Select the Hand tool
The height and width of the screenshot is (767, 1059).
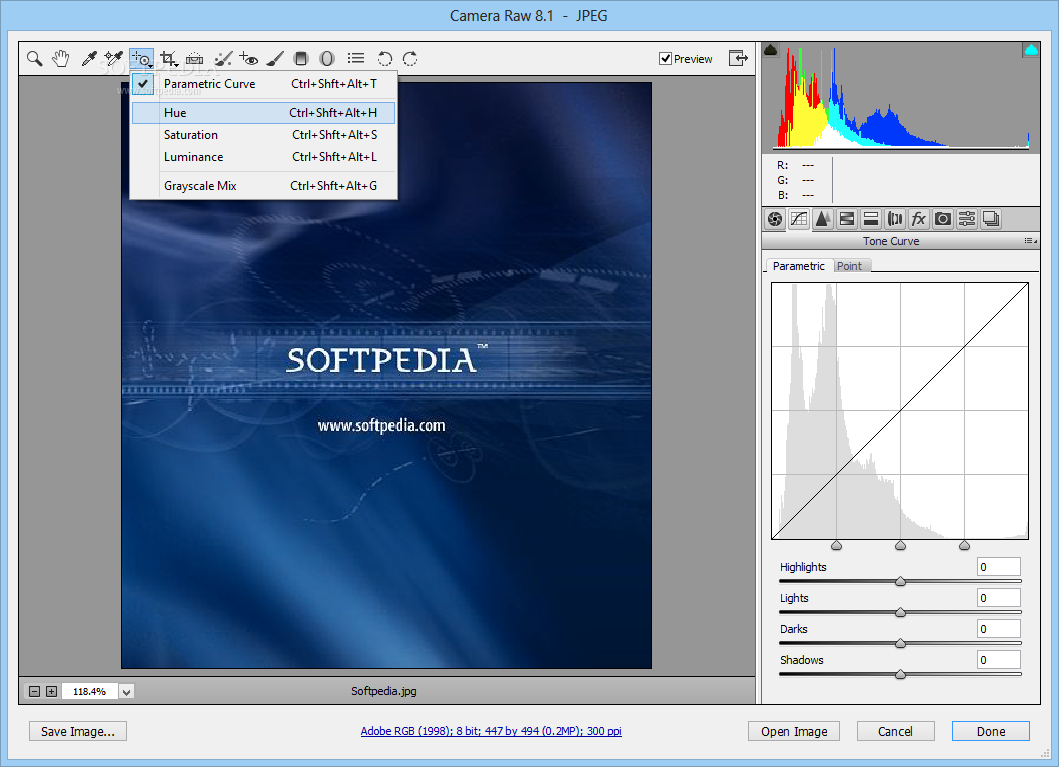click(x=61, y=59)
